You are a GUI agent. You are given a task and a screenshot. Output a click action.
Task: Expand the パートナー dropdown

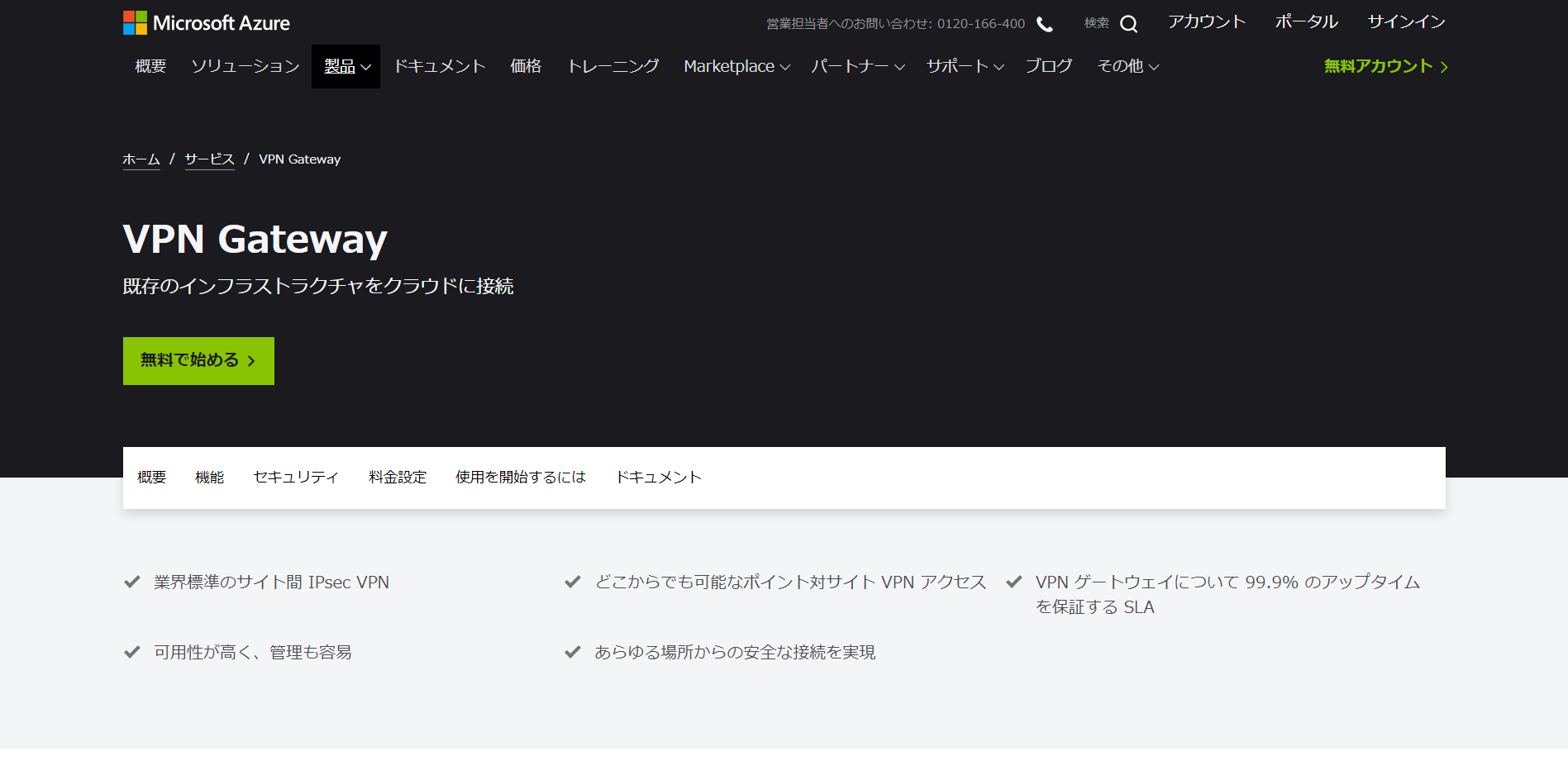point(857,66)
